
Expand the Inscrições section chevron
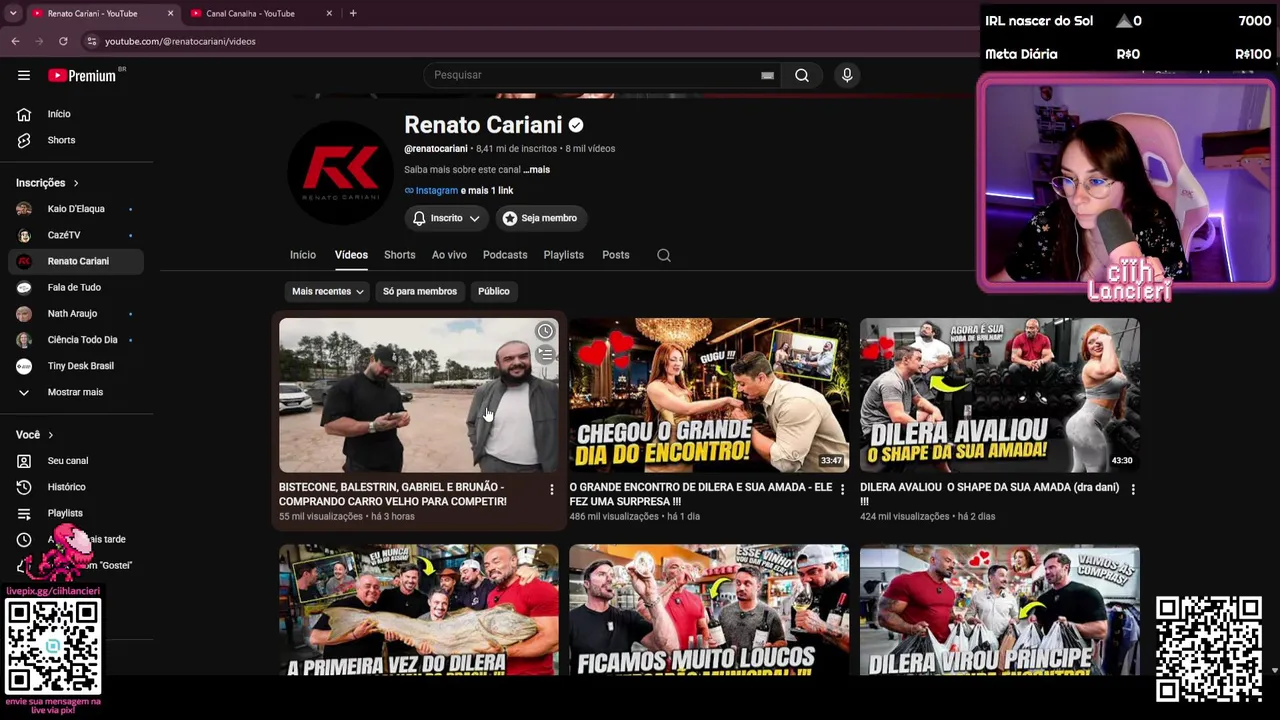75,183
